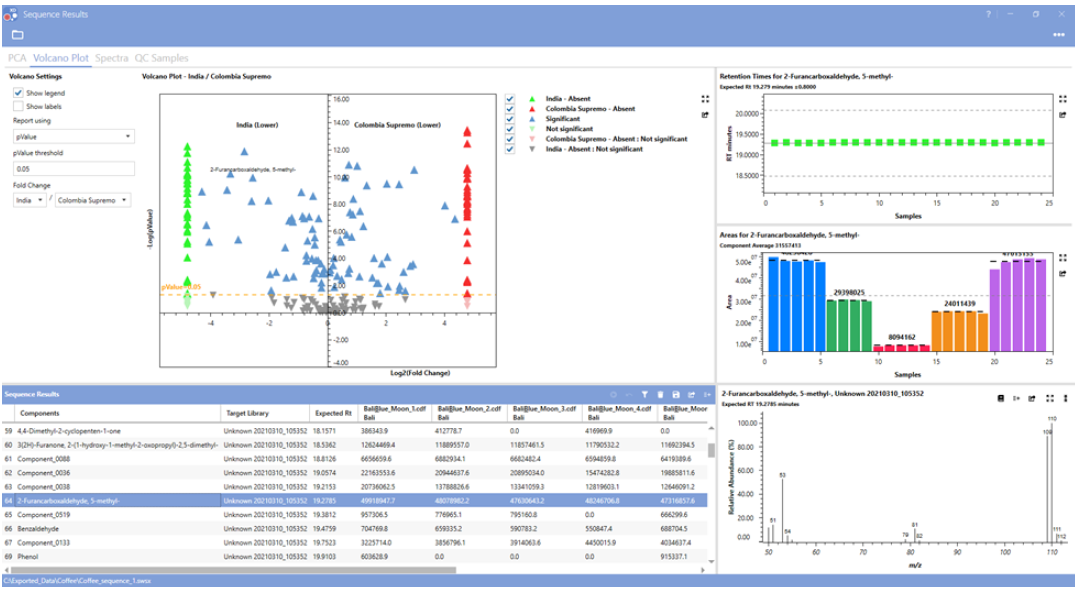Open the Report using pValue dropdown
Viewport: 1082px width, 591px height.
tap(73, 137)
